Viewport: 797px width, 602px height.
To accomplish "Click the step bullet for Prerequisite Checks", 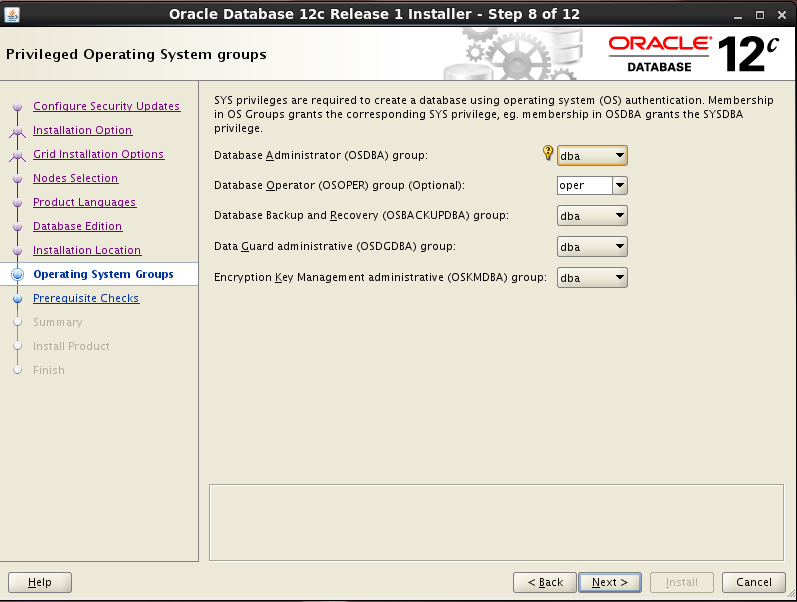I will (x=18, y=298).
